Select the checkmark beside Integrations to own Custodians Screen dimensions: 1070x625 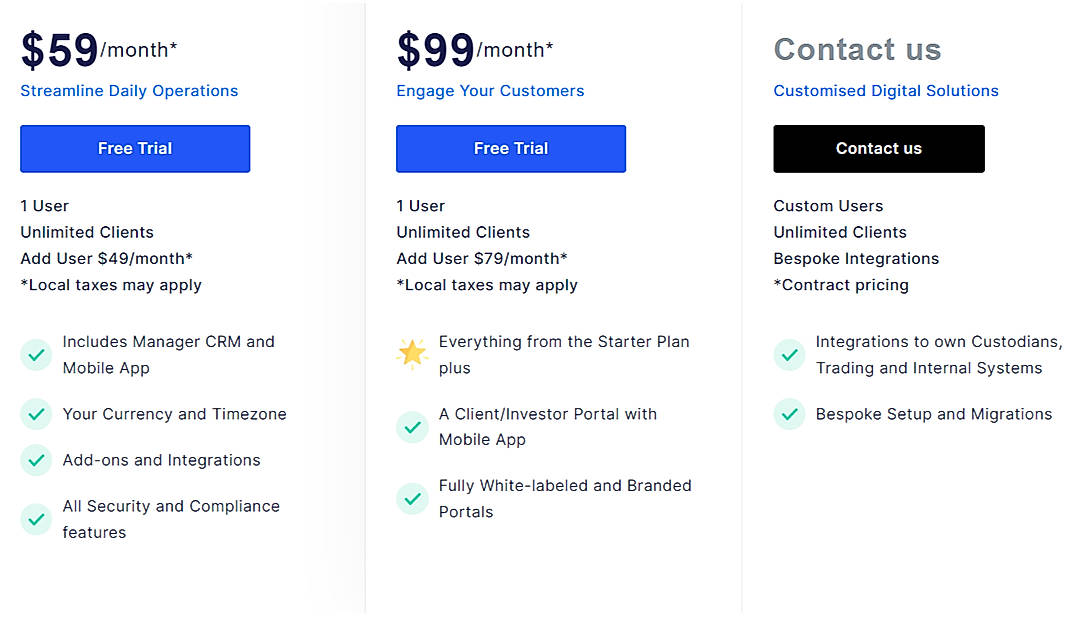pyautogui.click(x=788, y=355)
